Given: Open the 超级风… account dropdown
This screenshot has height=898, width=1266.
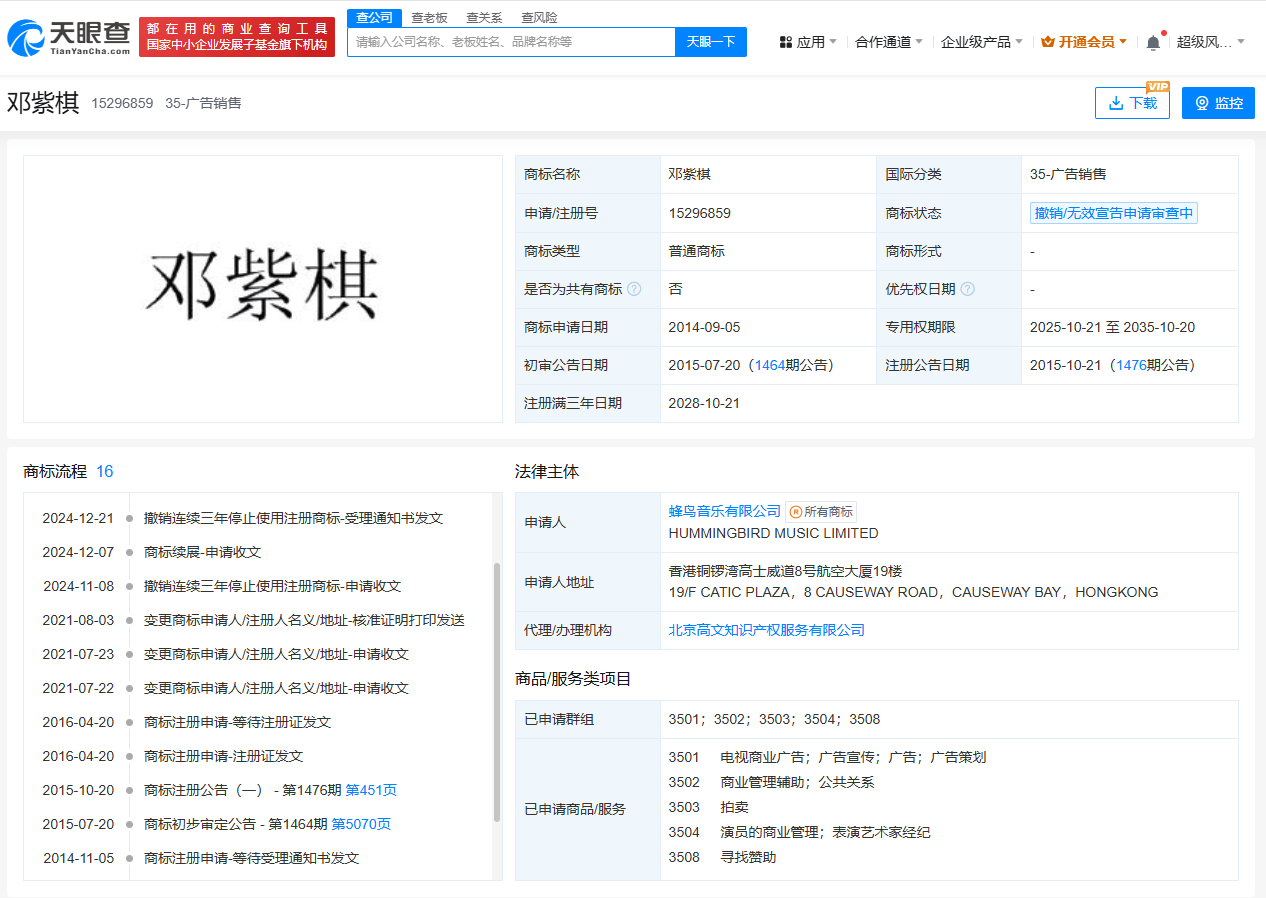Looking at the screenshot, I should 1211,42.
